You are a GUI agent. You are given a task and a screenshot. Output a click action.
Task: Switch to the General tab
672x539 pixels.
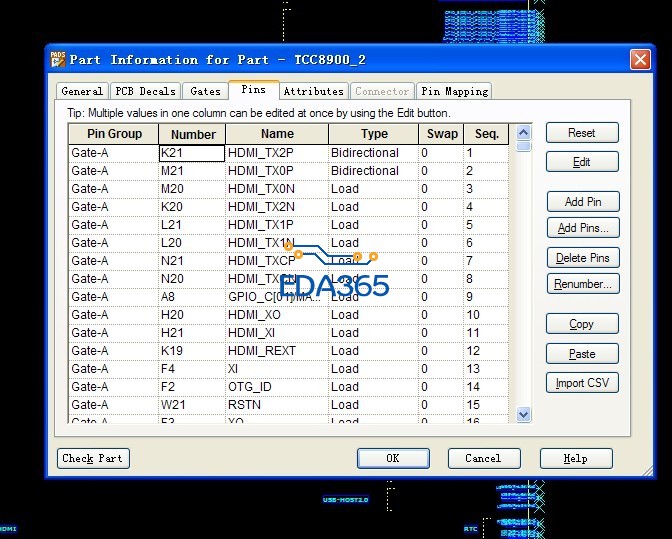(82, 91)
